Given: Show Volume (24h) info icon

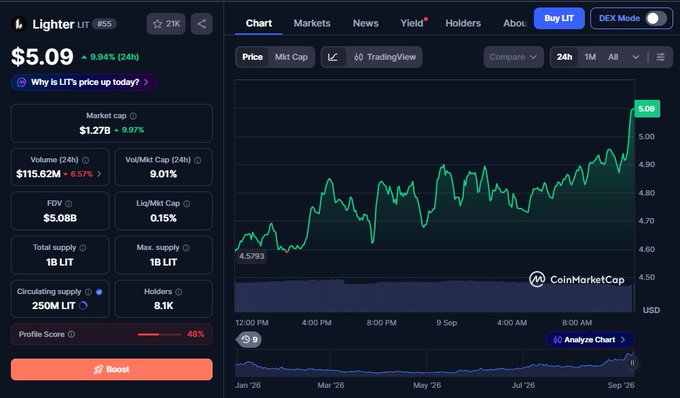Looking at the screenshot, I should pyautogui.click(x=86, y=160).
